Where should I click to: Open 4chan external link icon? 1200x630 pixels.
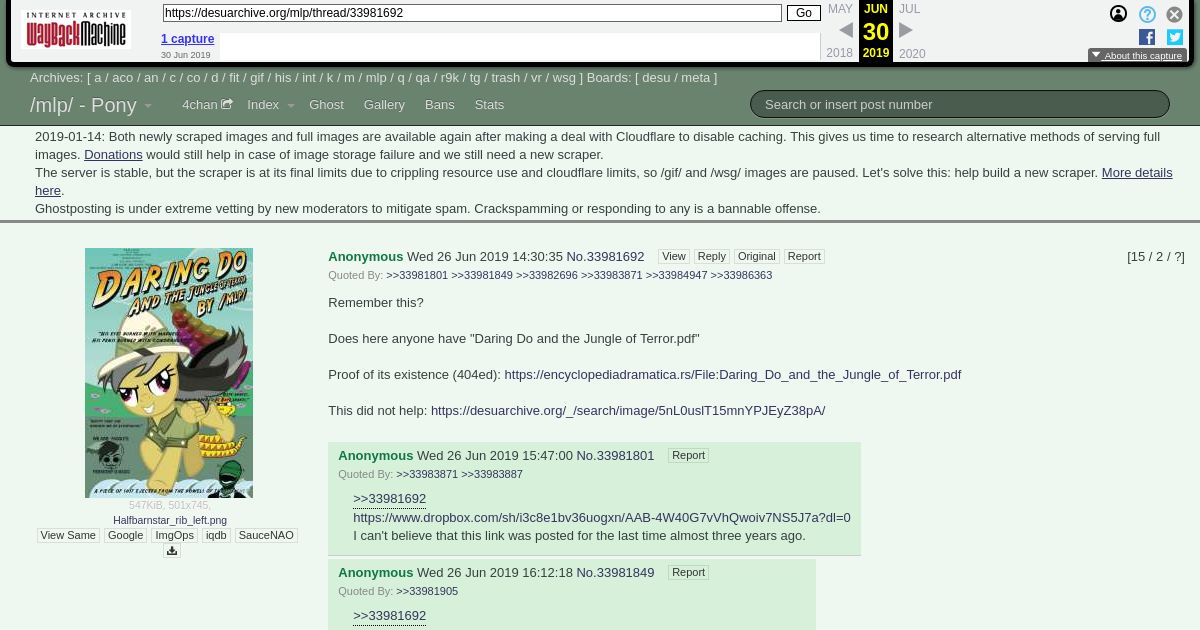(227, 104)
